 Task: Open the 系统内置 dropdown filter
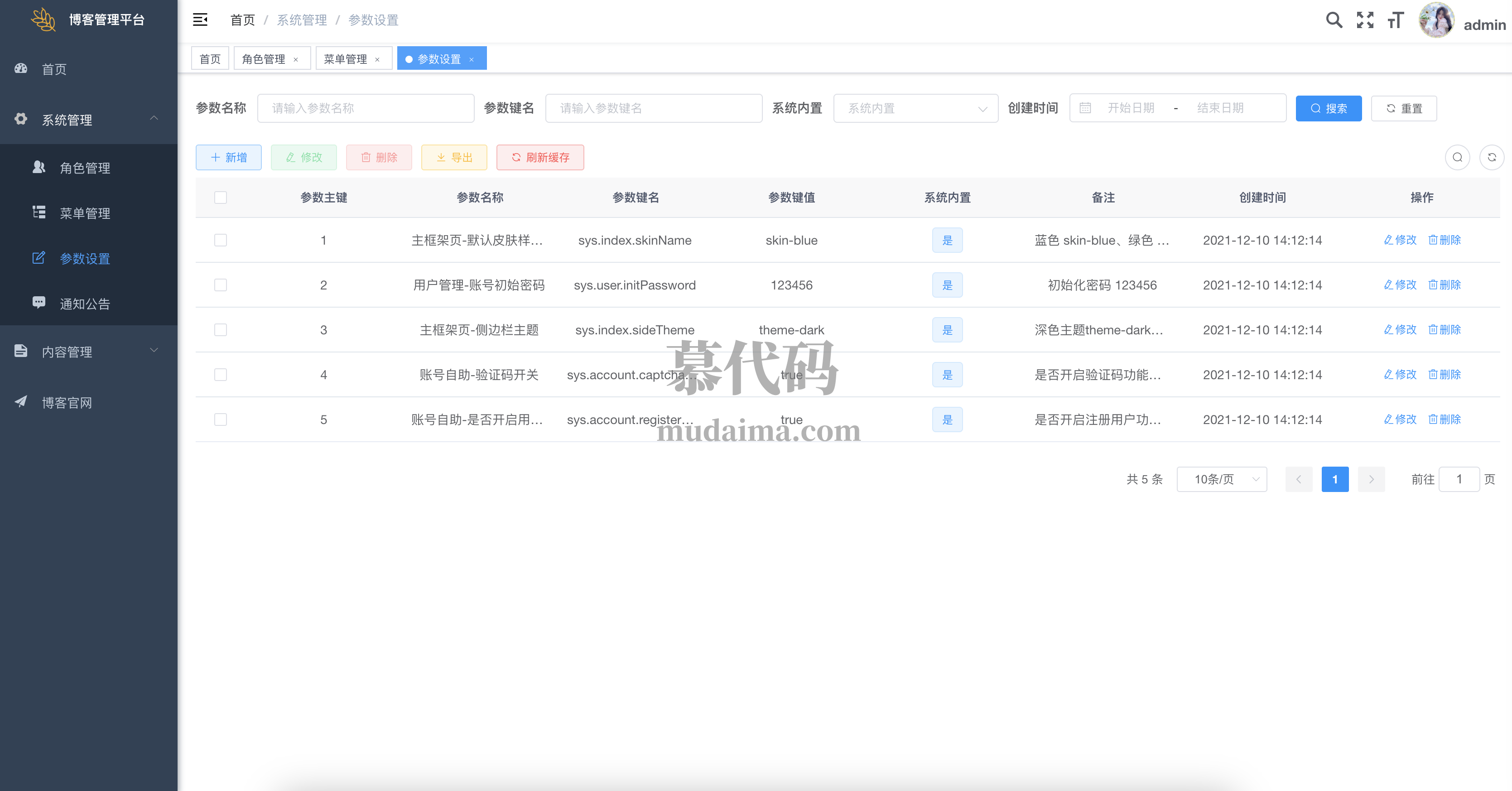pos(915,109)
